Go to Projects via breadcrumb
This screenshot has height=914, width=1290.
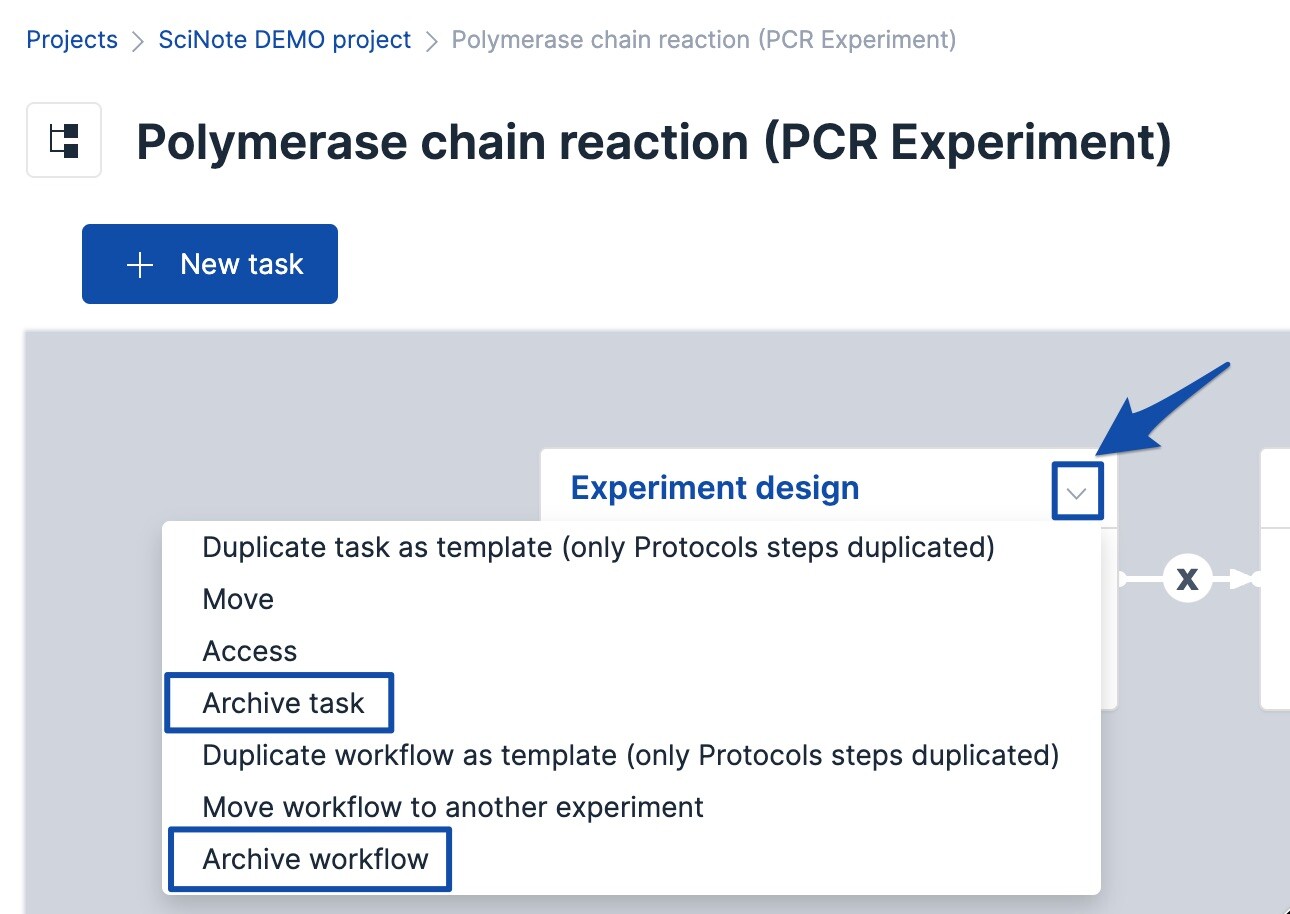click(x=72, y=40)
